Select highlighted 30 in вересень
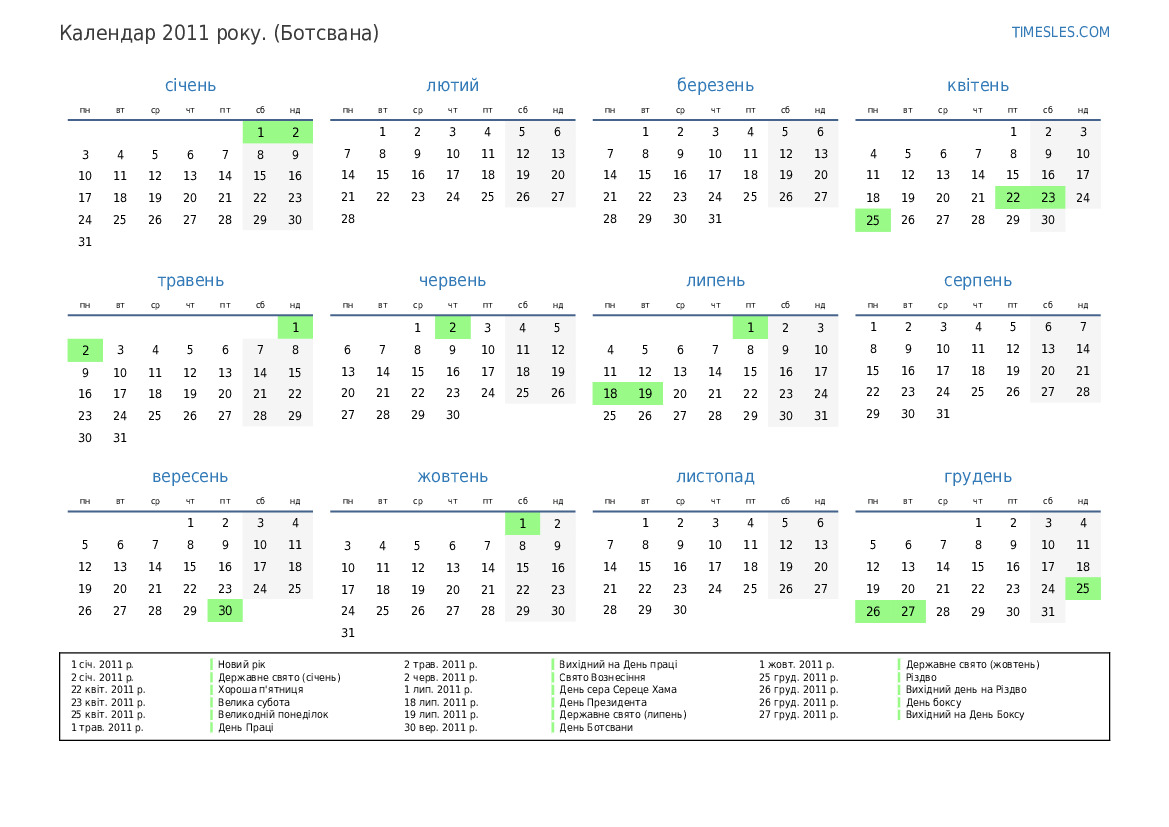This screenshot has height=827, width=1169. (x=225, y=611)
